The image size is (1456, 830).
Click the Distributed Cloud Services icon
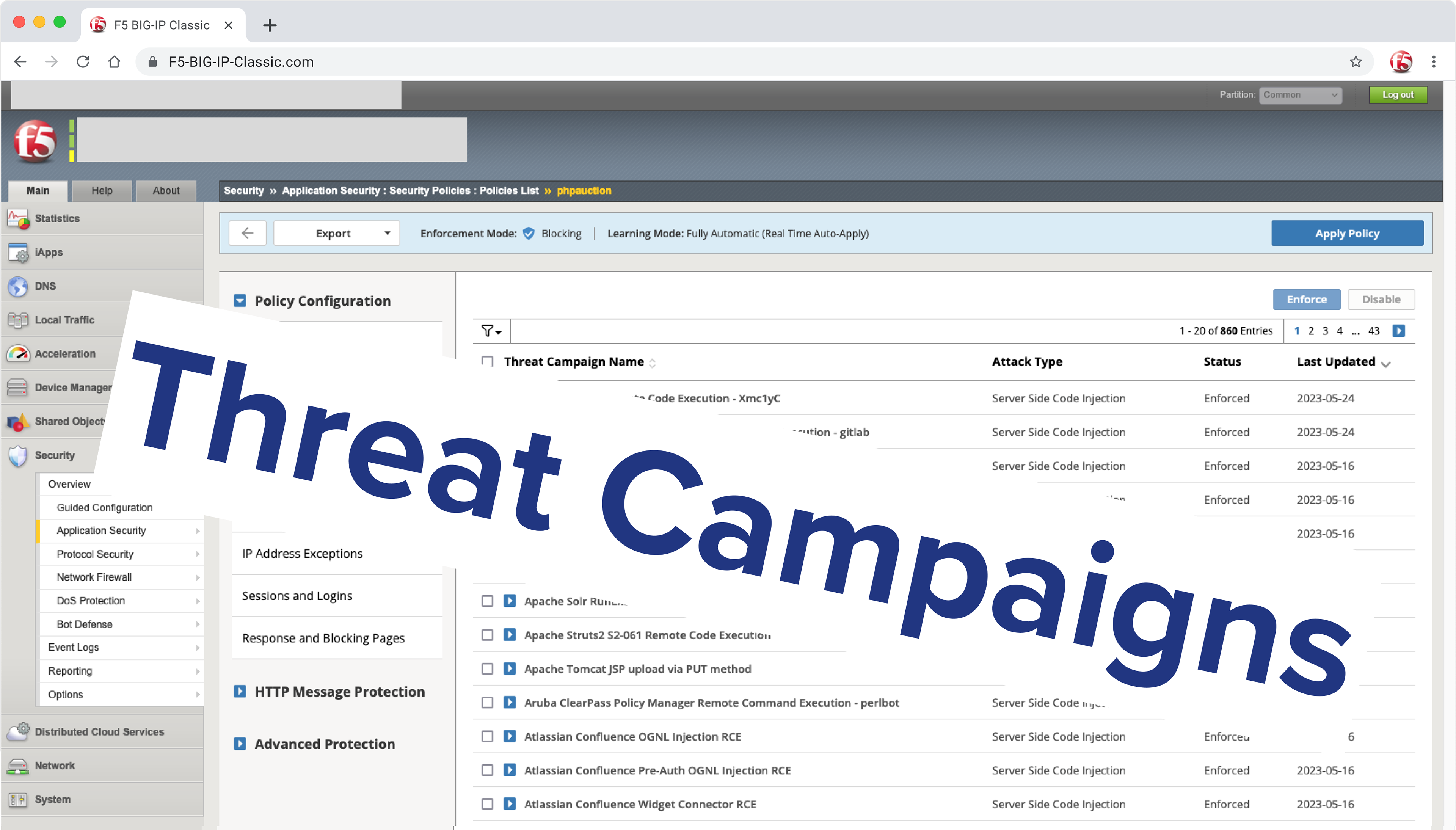tap(18, 732)
